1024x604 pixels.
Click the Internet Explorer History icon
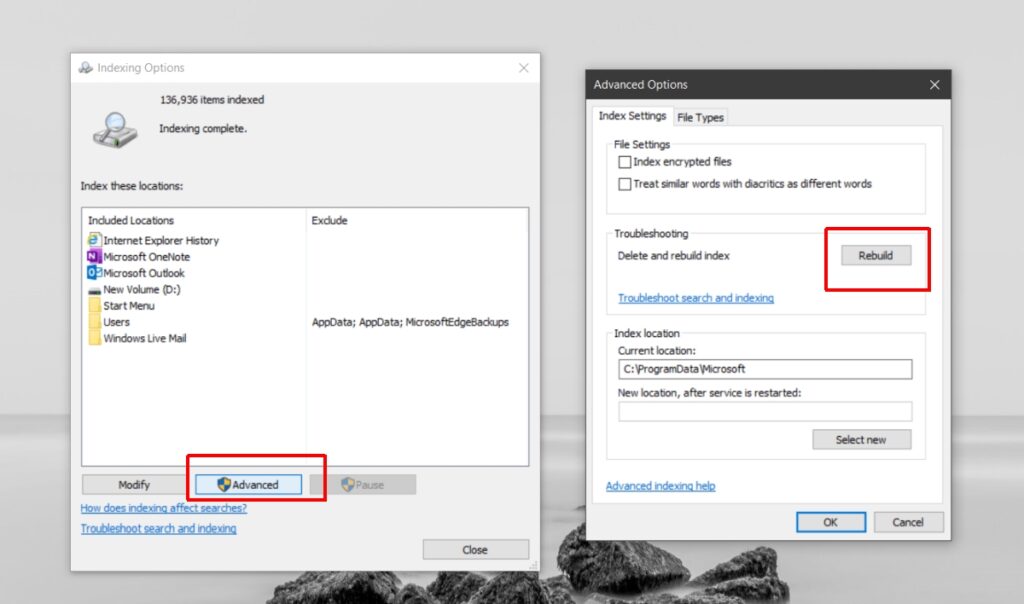pos(93,240)
